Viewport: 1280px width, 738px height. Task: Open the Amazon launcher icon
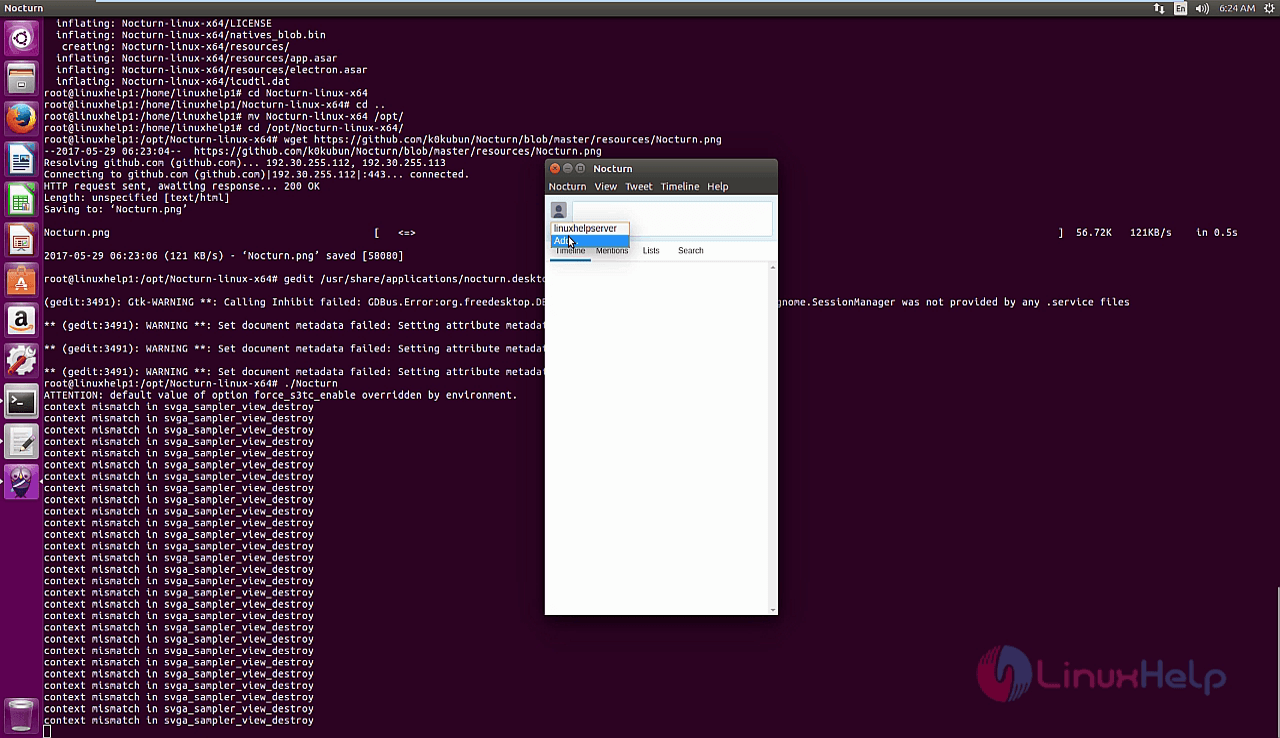(x=21, y=320)
